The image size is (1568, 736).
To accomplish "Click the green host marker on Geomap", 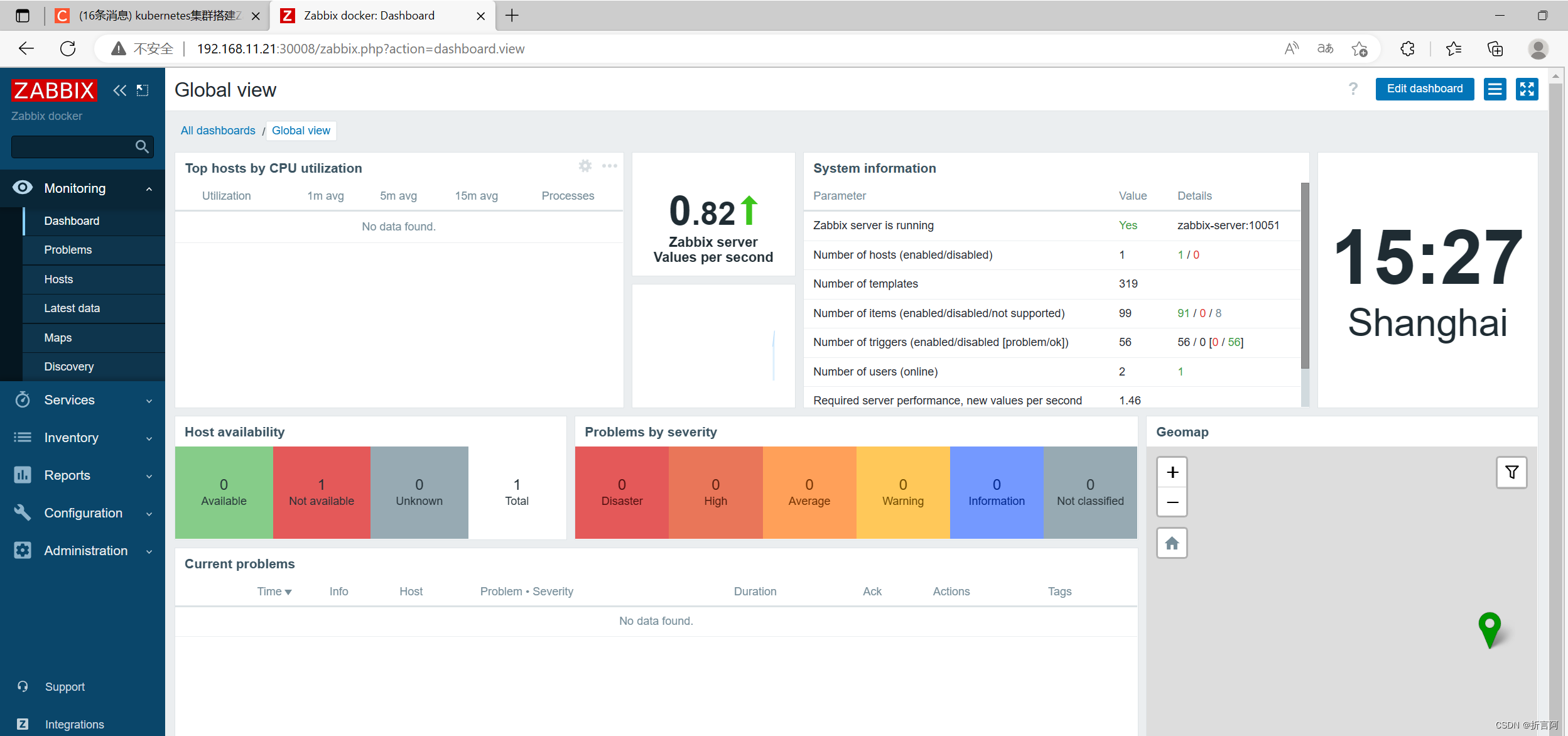I will pyautogui.click(x=1490, y=629).
